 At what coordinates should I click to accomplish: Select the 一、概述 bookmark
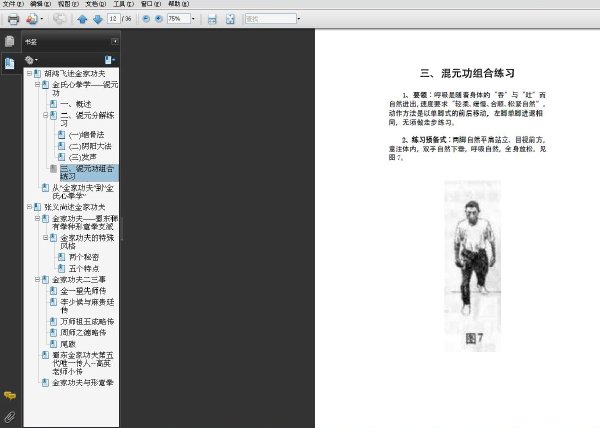[x=76, y=104]
